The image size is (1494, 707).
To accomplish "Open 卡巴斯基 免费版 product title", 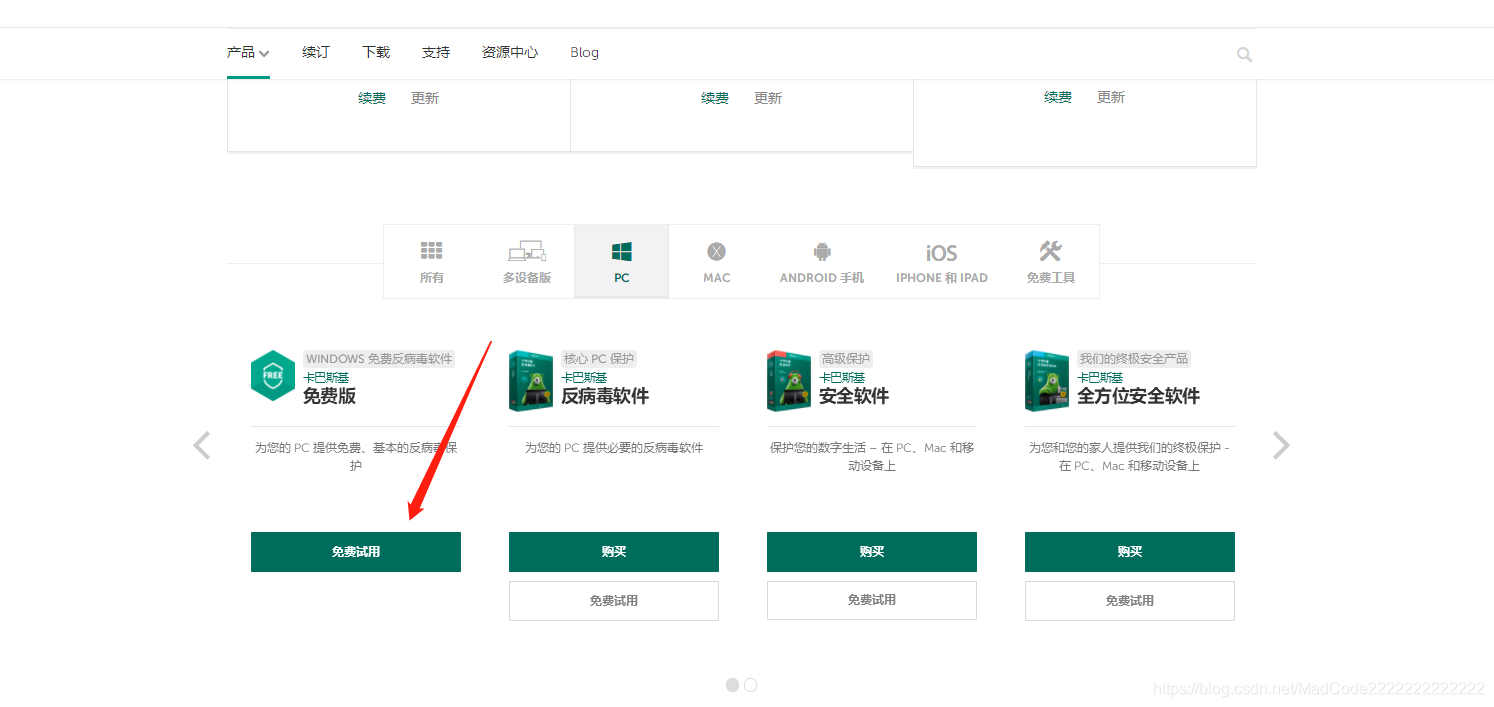I will pyautogui.click(x=329, y=388).
